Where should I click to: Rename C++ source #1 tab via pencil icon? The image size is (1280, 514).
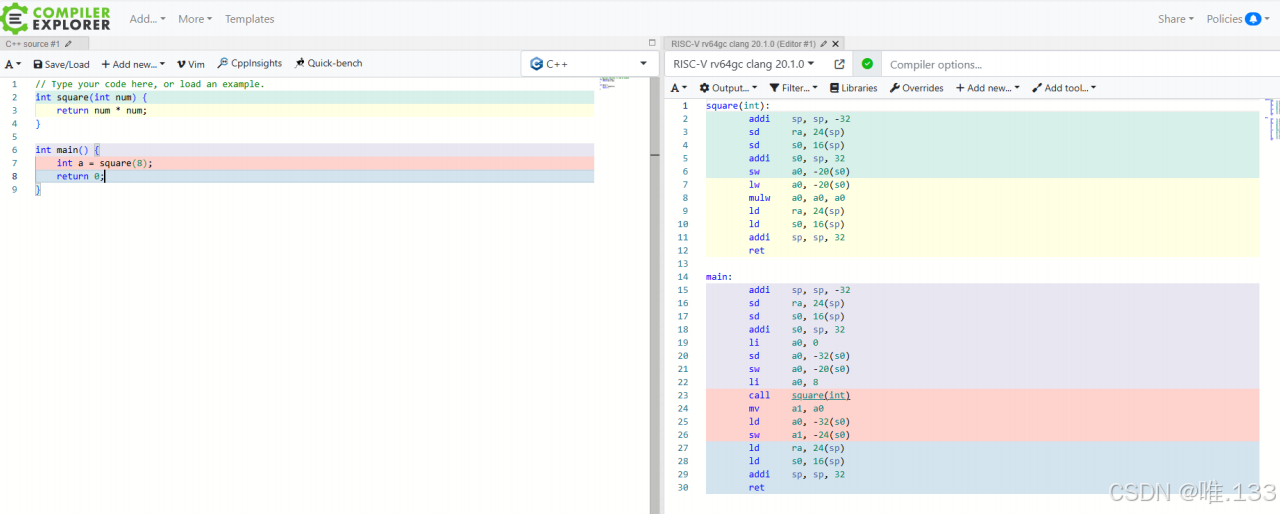[69, 44]
